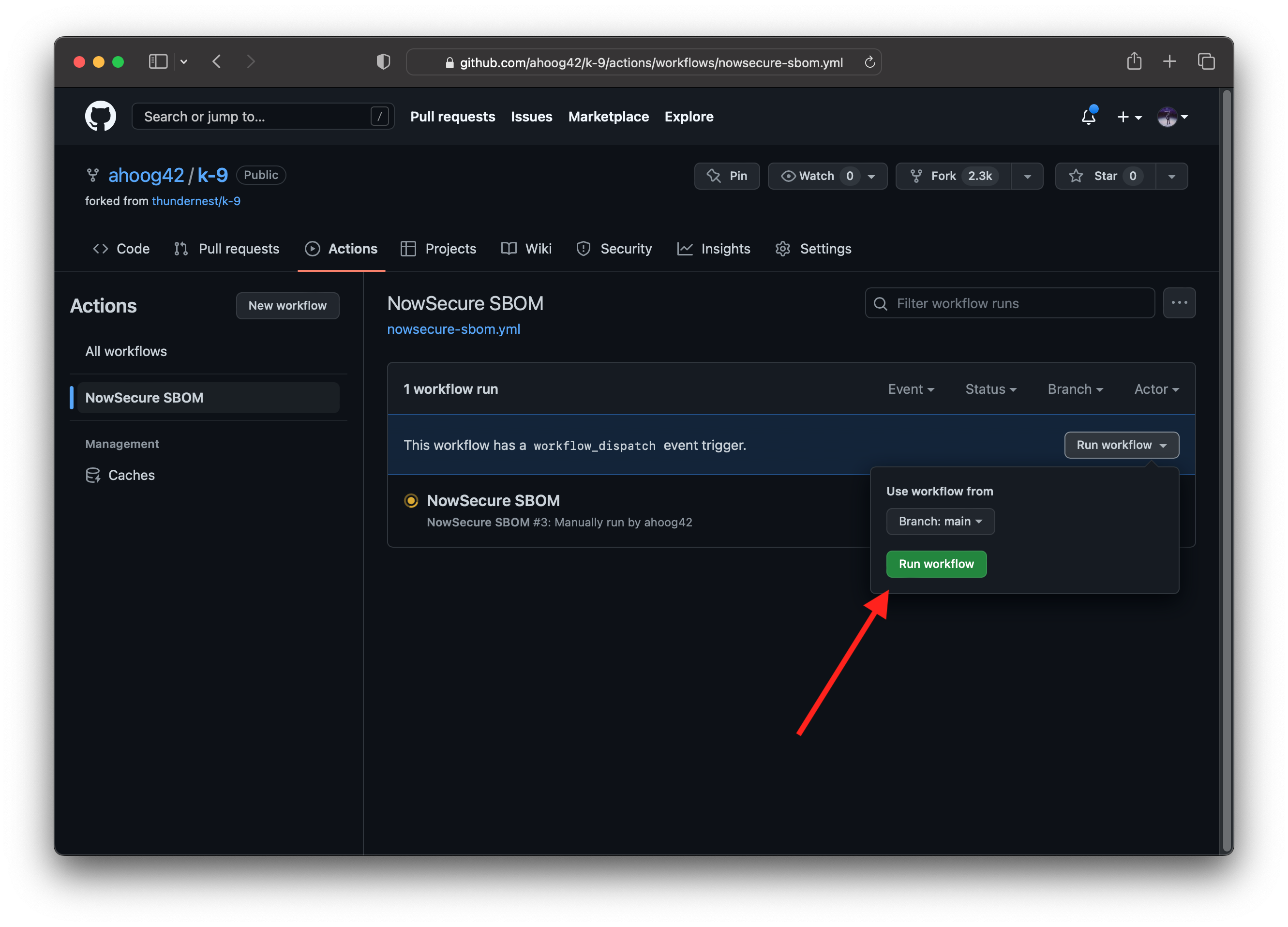Focus the Filter workflow runs field
Image resolution: width=1288 pixels, height=927 pixels.
coord(1010,303)
